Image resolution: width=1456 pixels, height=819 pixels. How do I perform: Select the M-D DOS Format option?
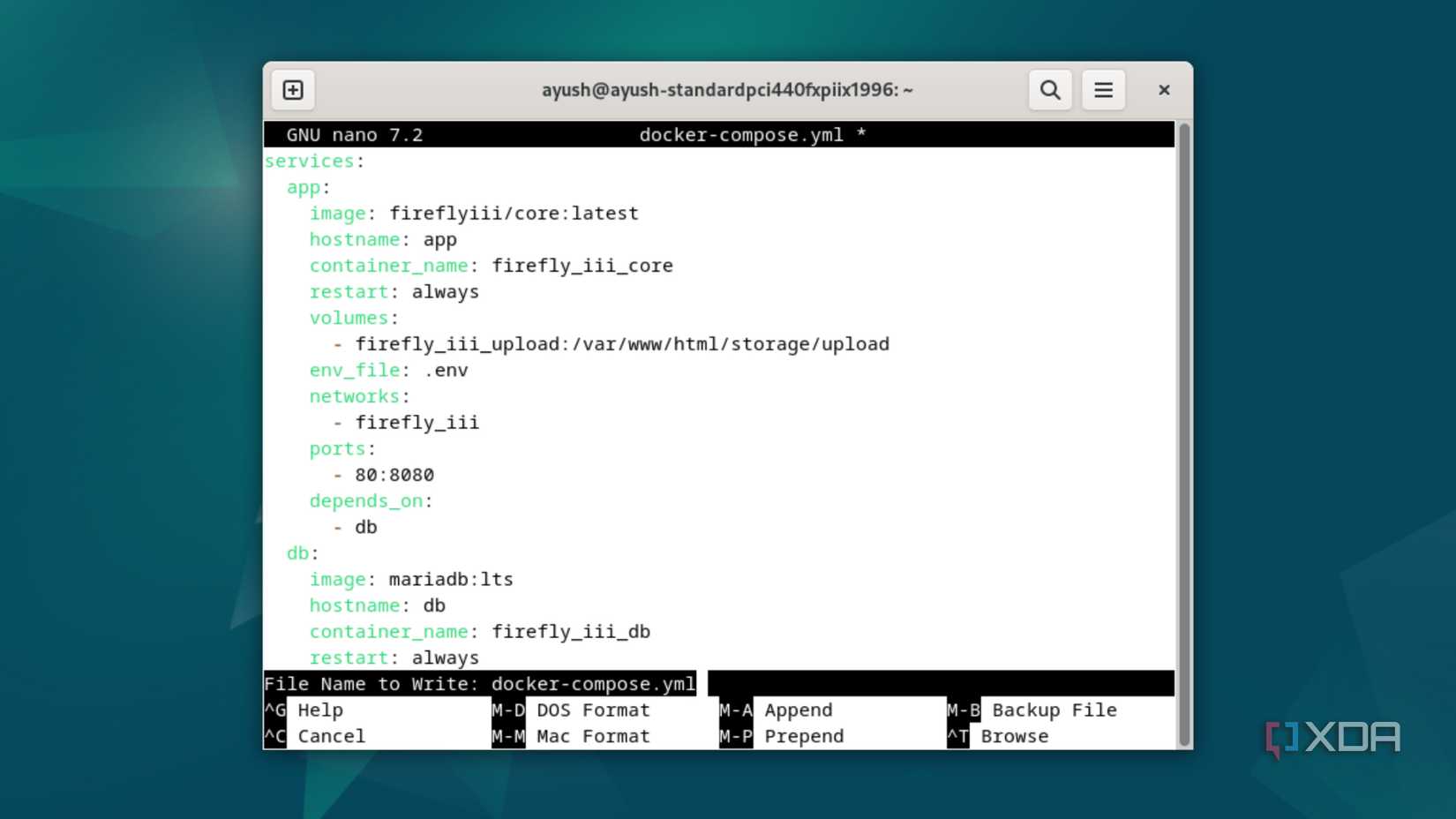point(571,710)
